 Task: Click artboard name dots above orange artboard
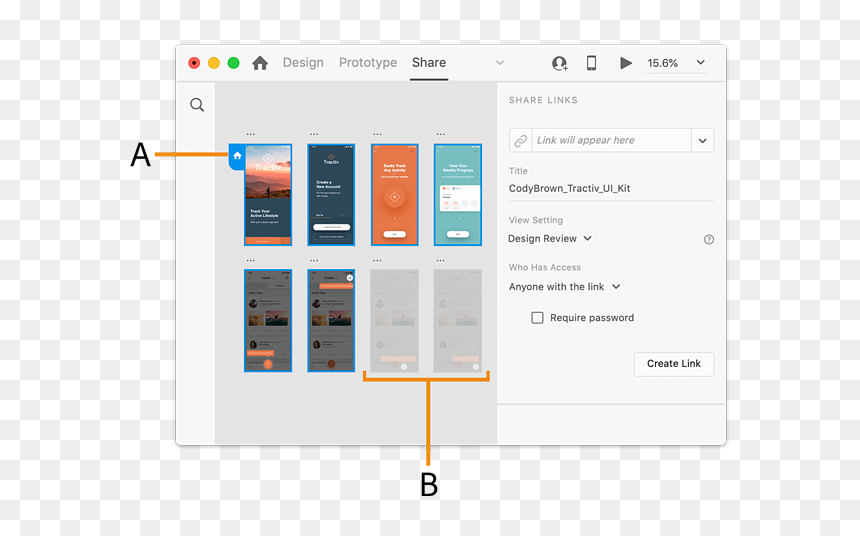pyautogui.click(x=377, y=134)
